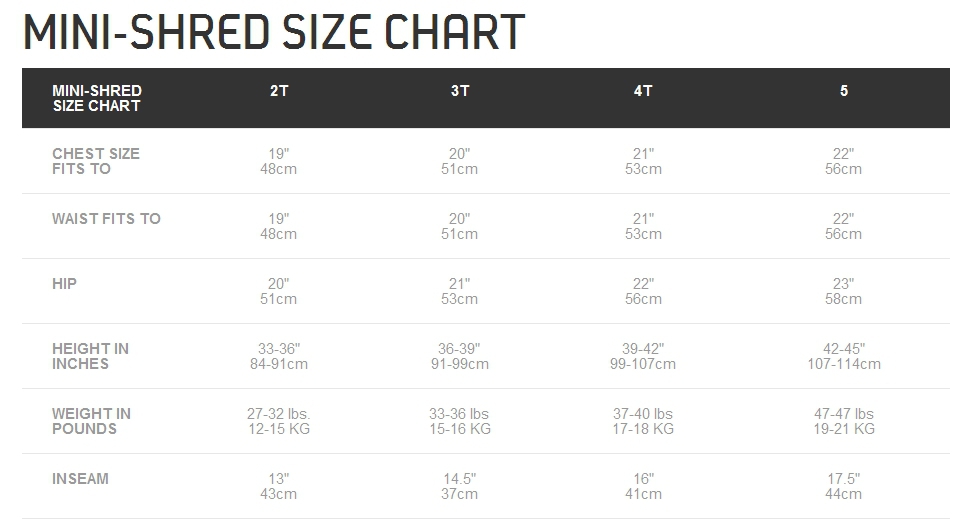This screenshot has height=520, width=964.
Task: Click the MINI-SHRED SIZE CHART title
Action: coord(274,32)
